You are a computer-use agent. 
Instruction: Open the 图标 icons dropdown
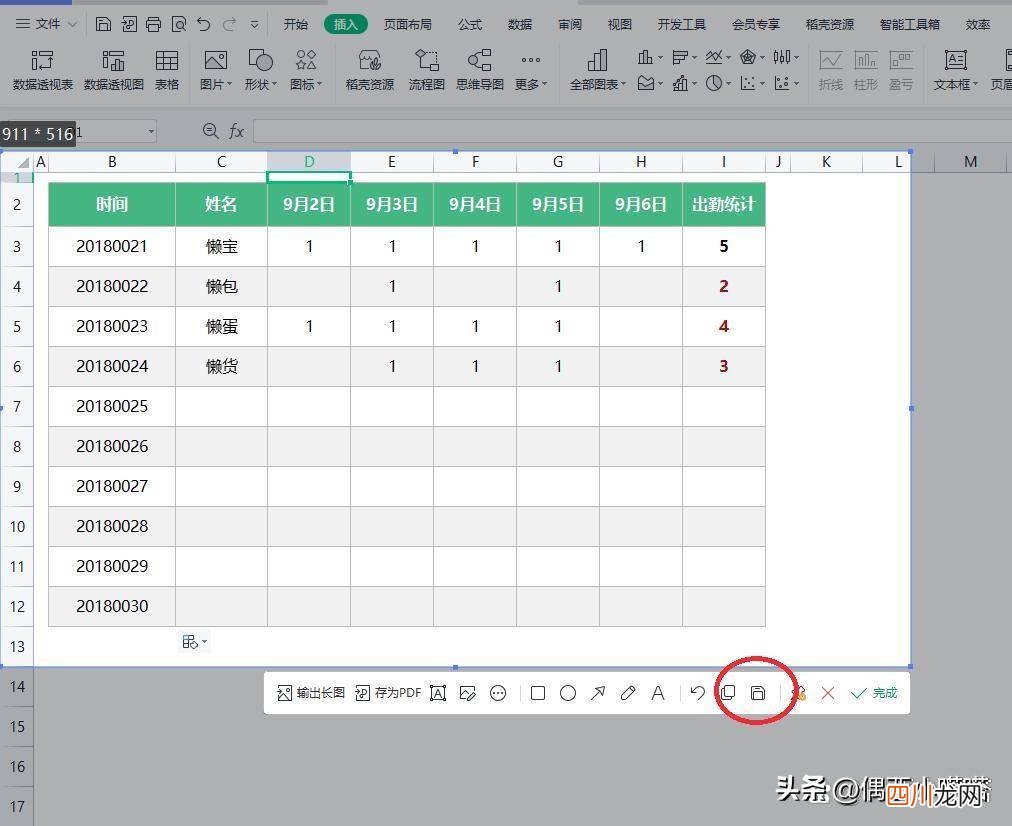pos(306,70)
